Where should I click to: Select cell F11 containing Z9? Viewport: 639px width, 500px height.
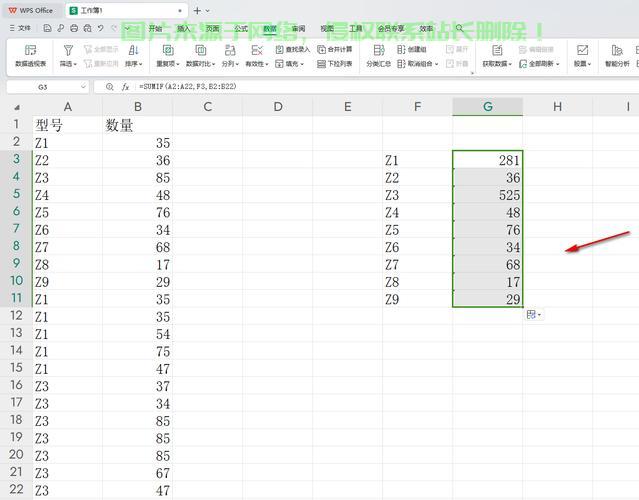pyautogui.click(x=417, y=299)
